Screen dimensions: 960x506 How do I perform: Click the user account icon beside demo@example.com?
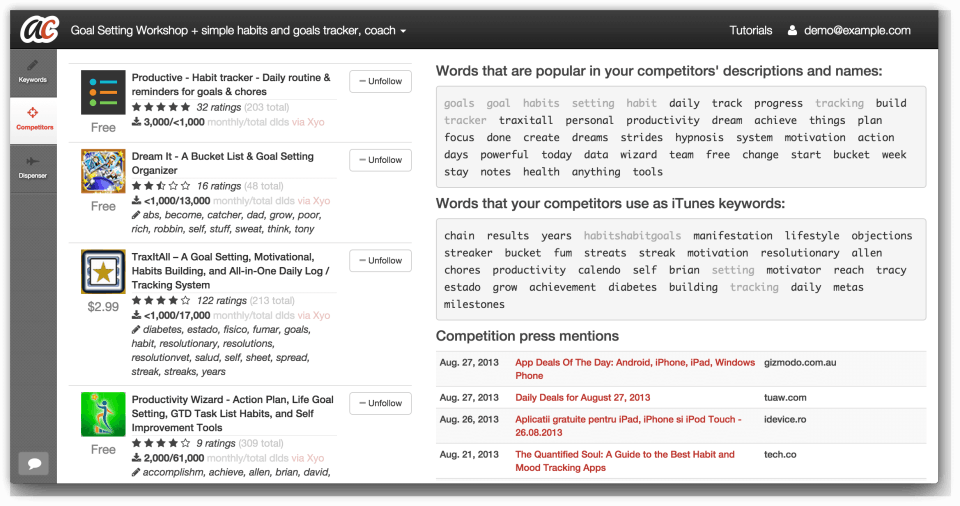coord(792,30)
